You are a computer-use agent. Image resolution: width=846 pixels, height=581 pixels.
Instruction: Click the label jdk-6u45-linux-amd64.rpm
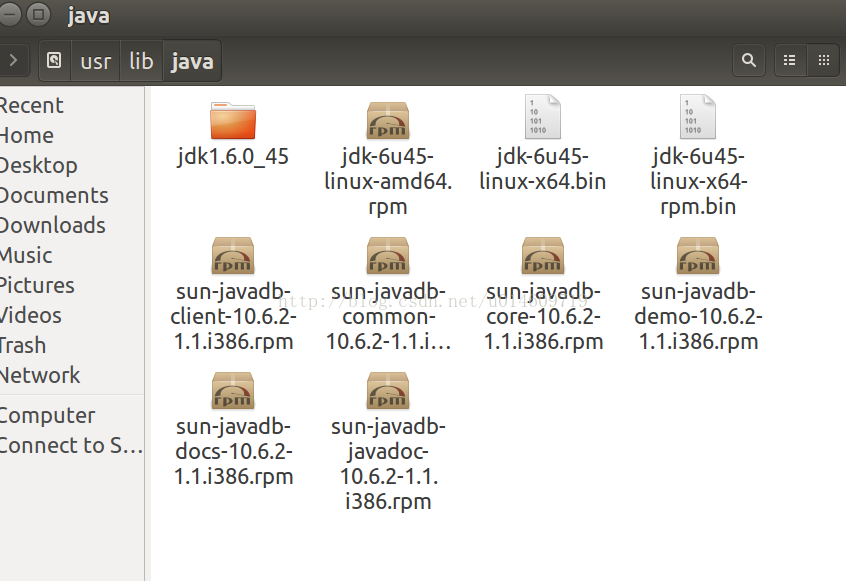click(388, 182)
